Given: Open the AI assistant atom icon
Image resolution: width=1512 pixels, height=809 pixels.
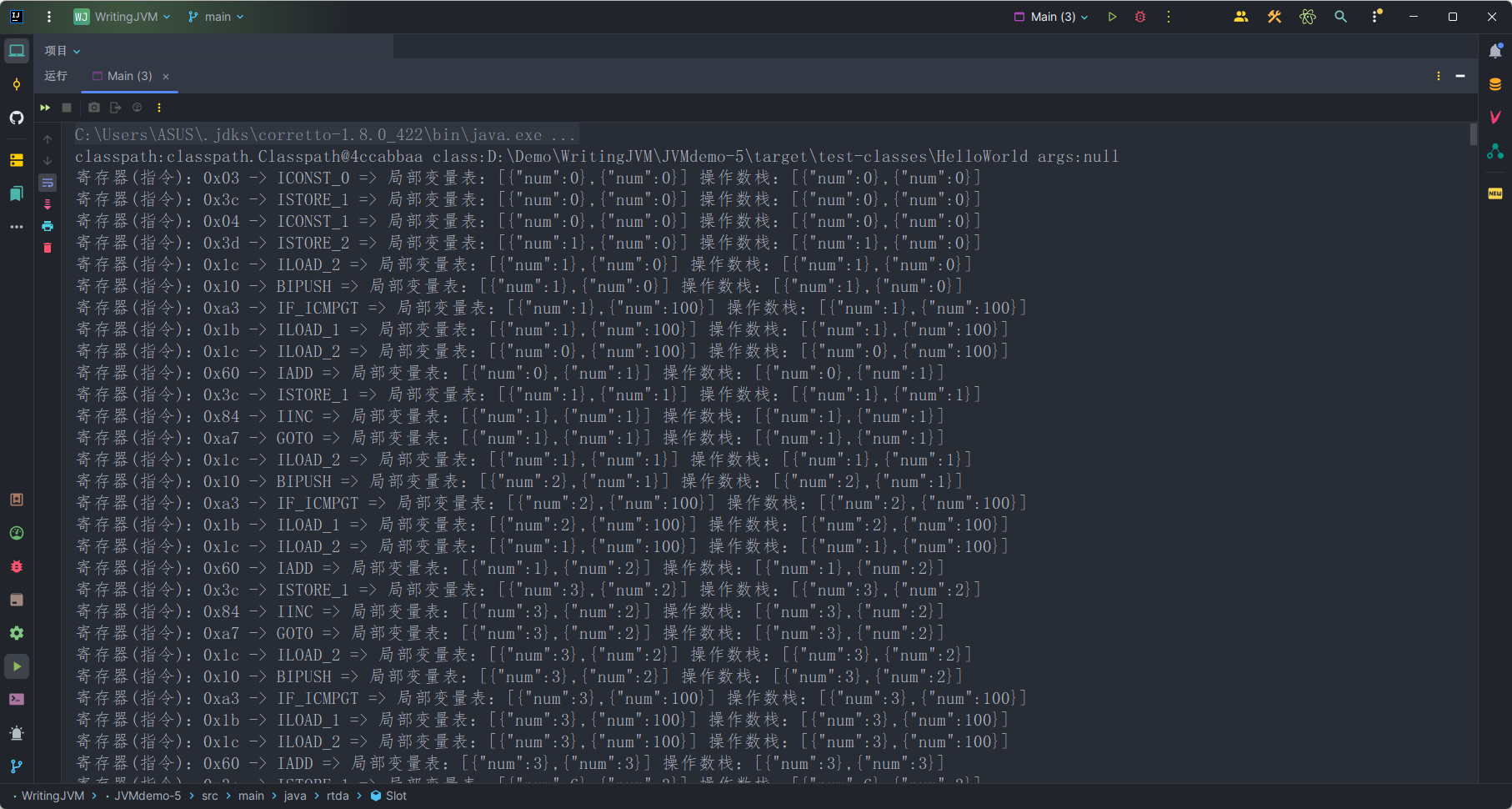Looking at the screenshot, I should (x=1308, y=17).
